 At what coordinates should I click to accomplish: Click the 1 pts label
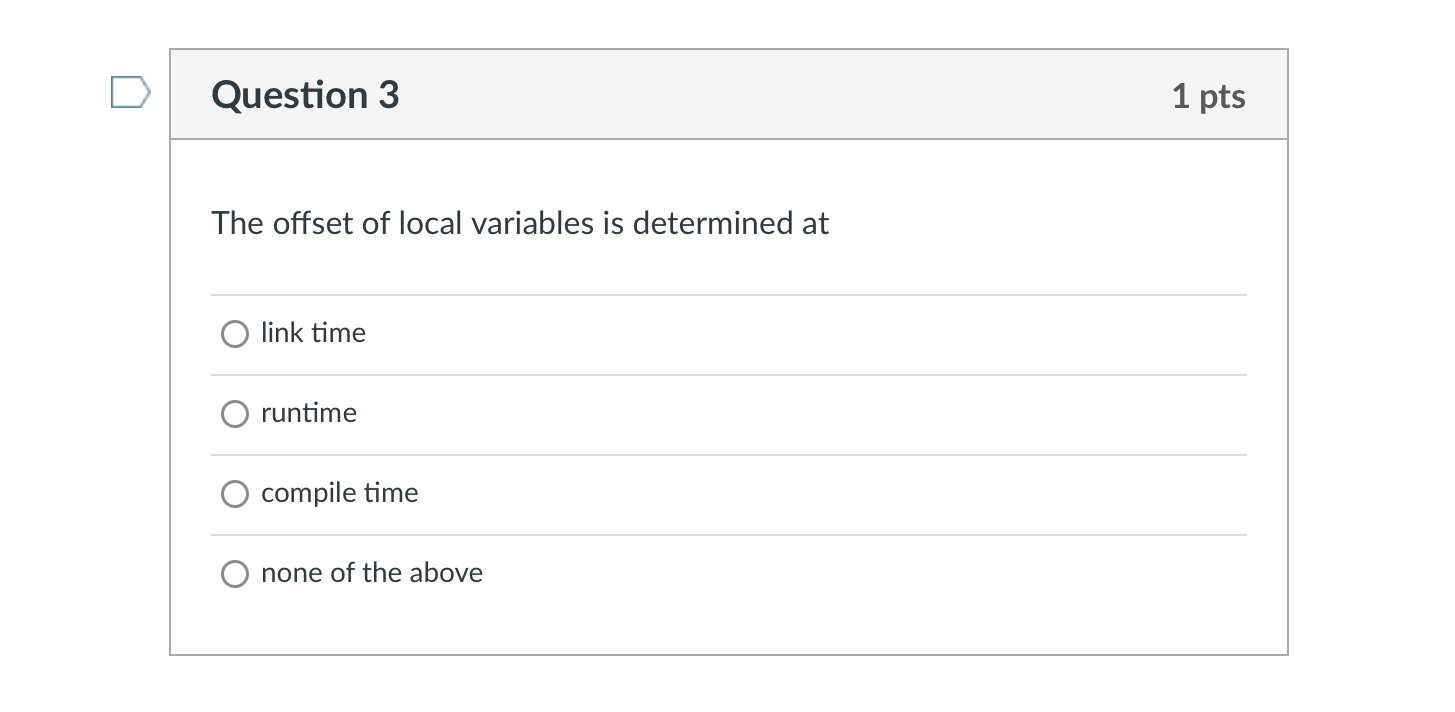[1209, 96]
